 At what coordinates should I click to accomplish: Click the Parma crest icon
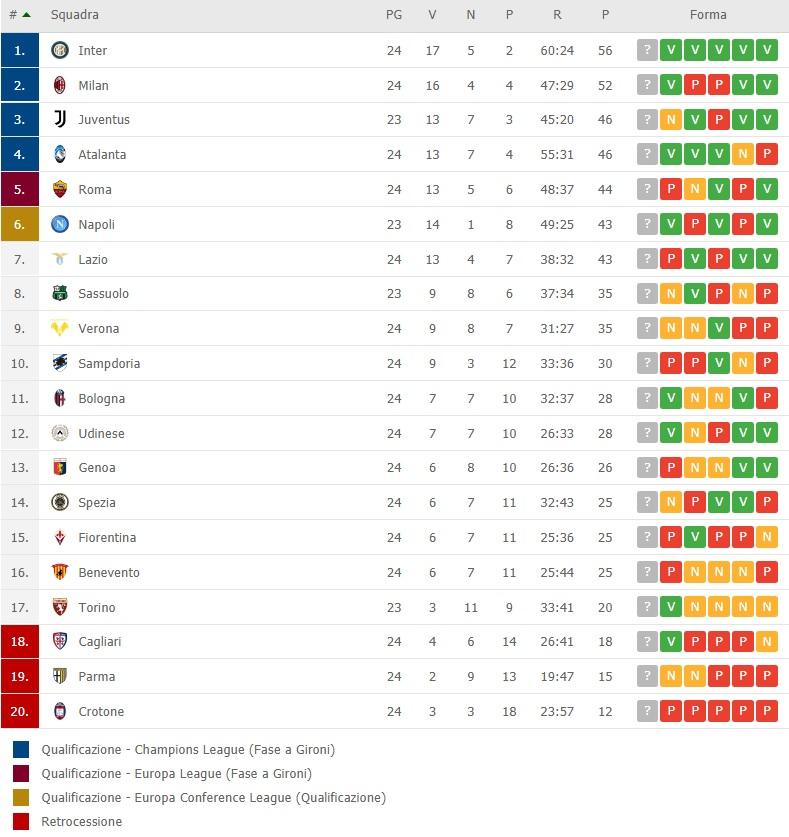point(60,676)
